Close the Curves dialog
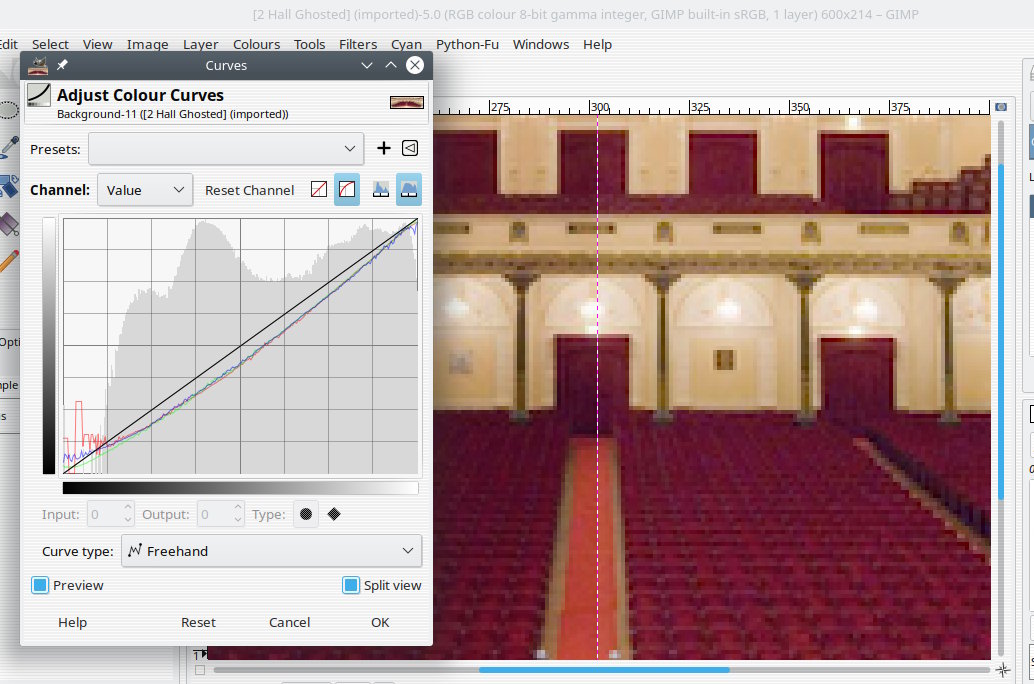 pos(415,65)
